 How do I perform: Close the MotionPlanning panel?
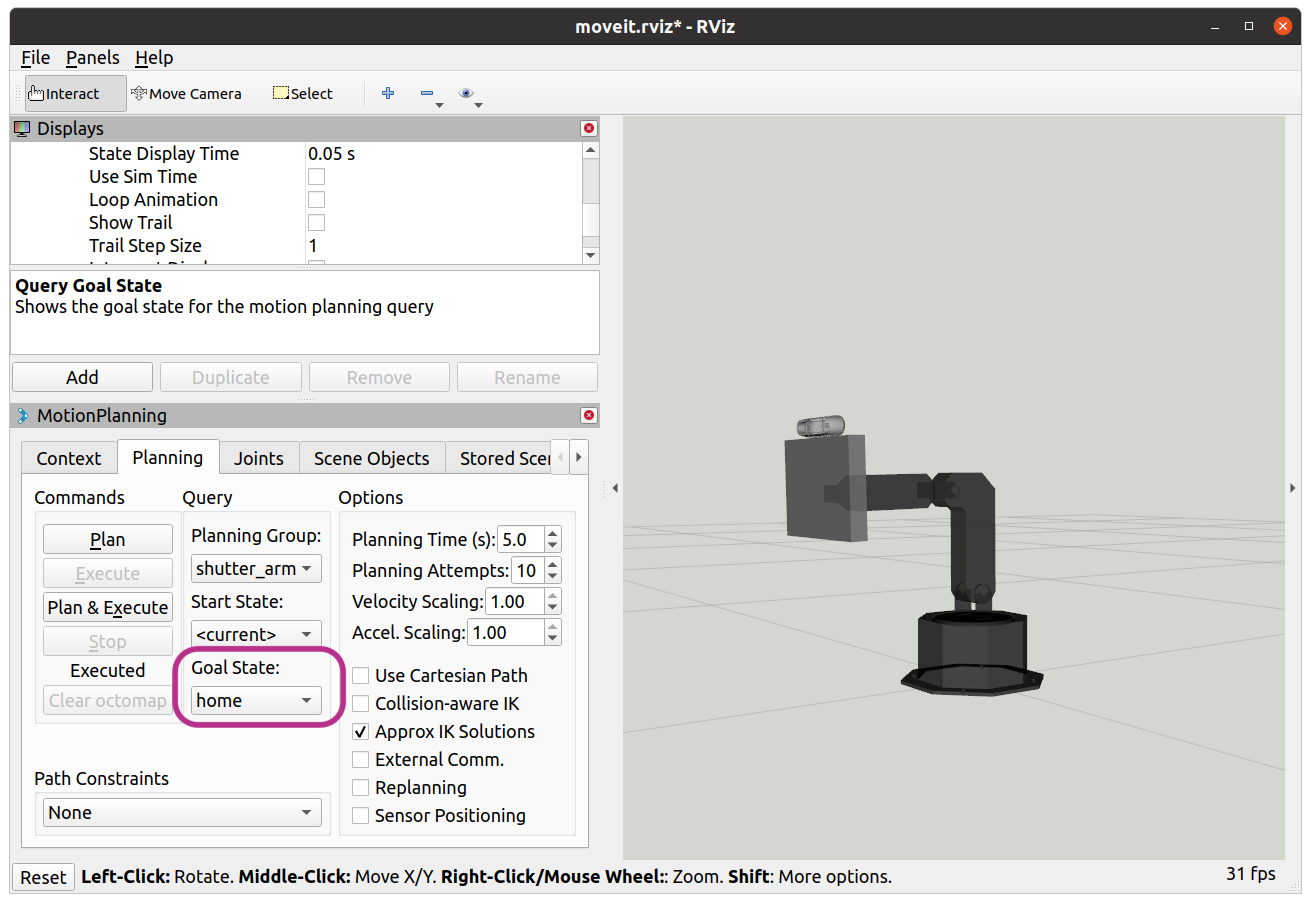point(588,415)
